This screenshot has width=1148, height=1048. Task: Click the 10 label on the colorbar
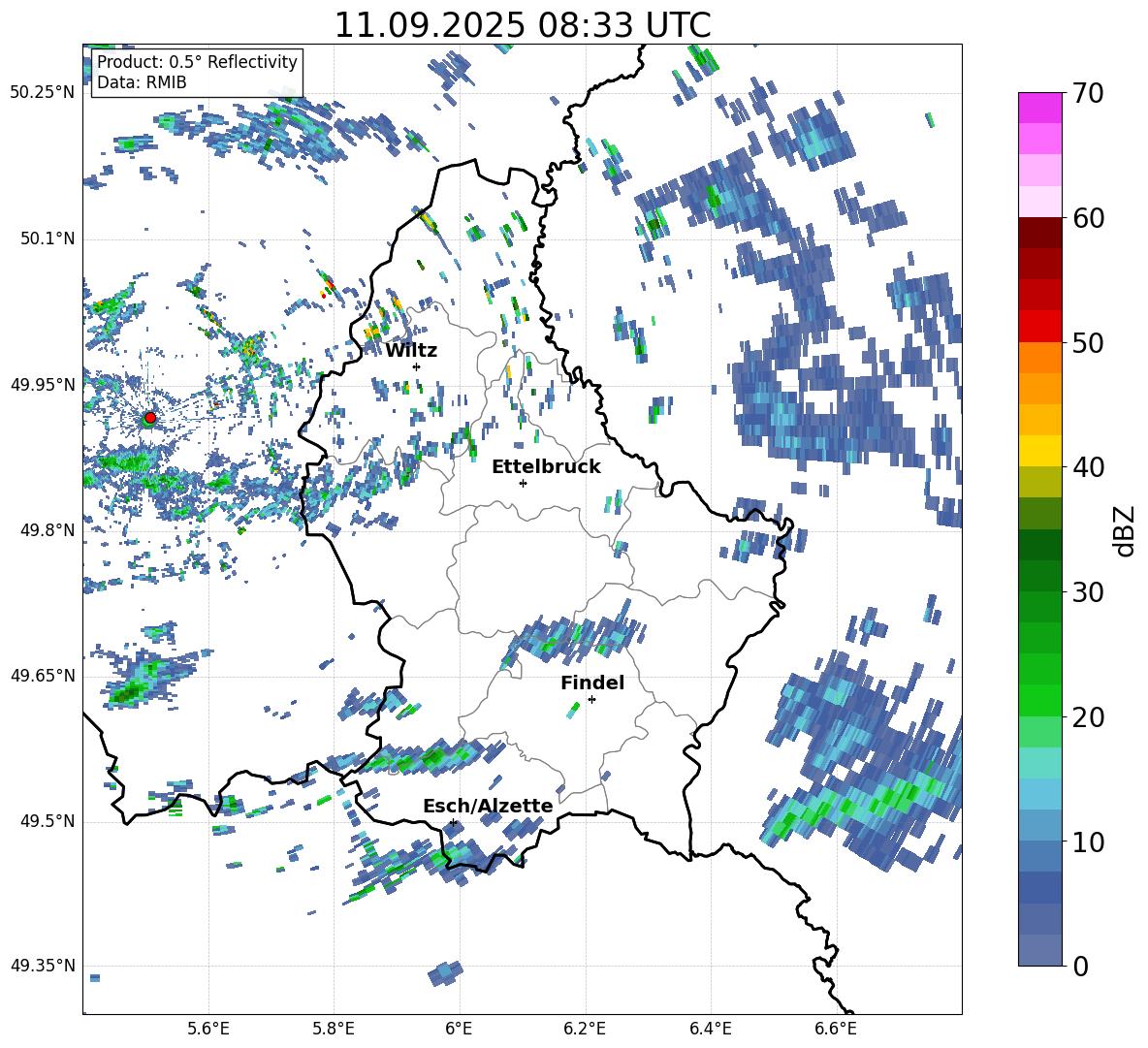click(x=1087, y=842)
